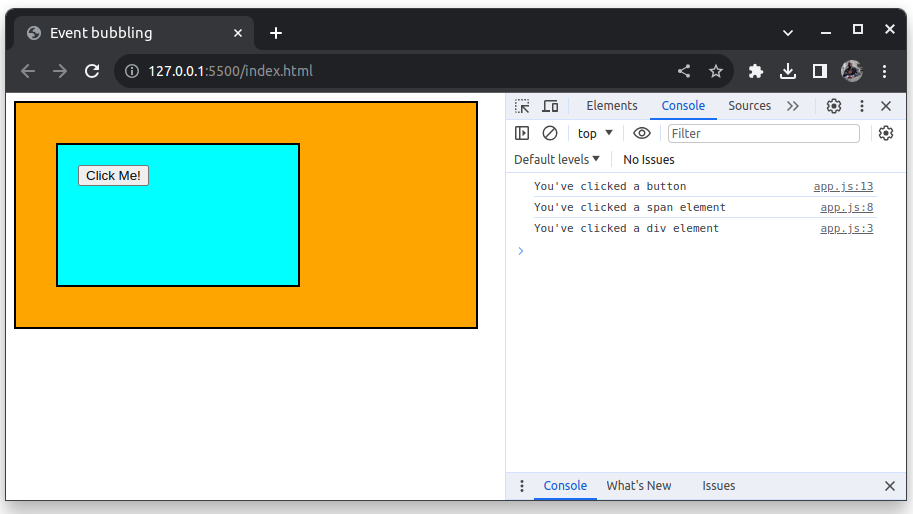Click the share page icon
Viewport: 913px width, 514px height.
point(684,71)
